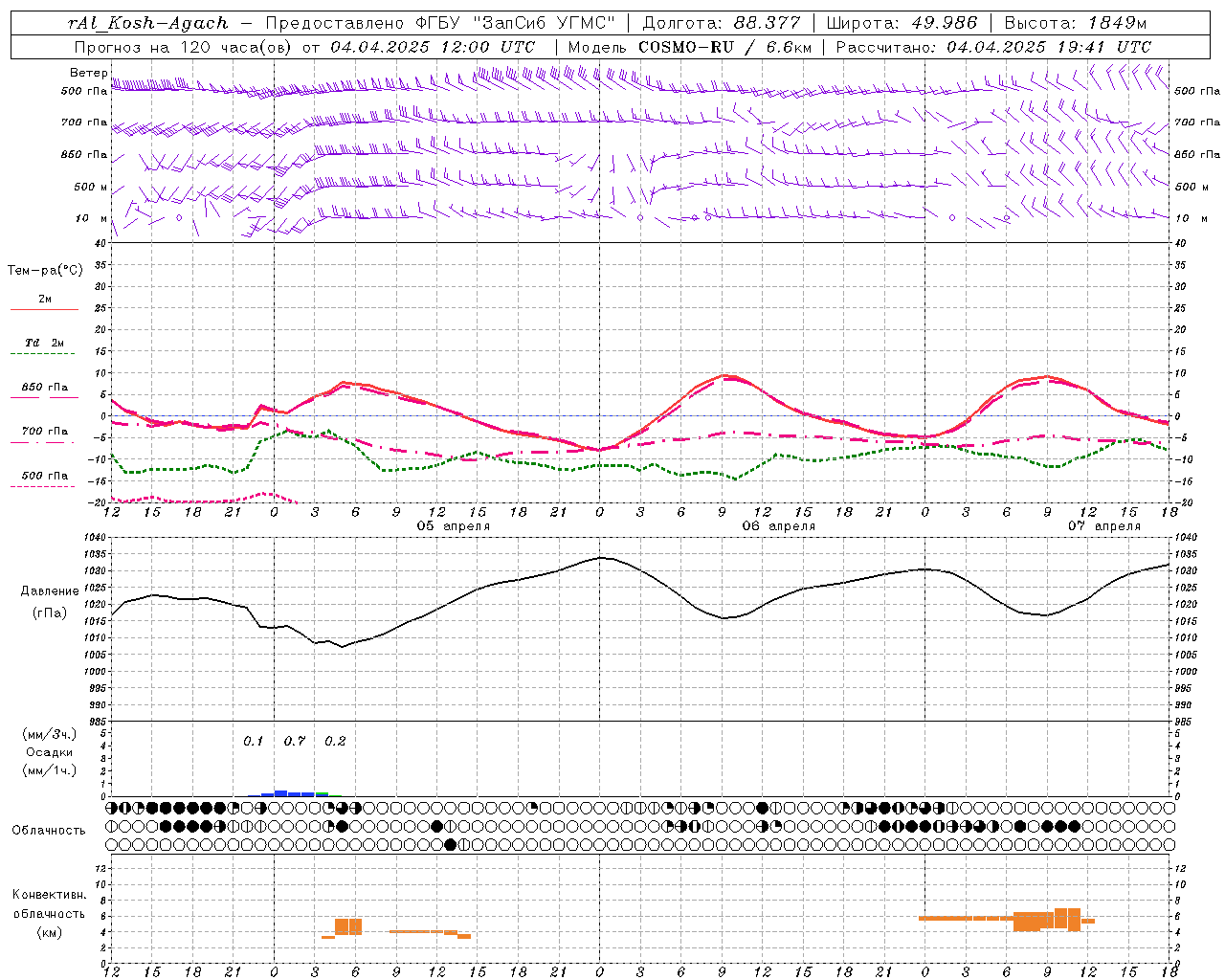Click the 06 апреля date label

click(779, 526)
